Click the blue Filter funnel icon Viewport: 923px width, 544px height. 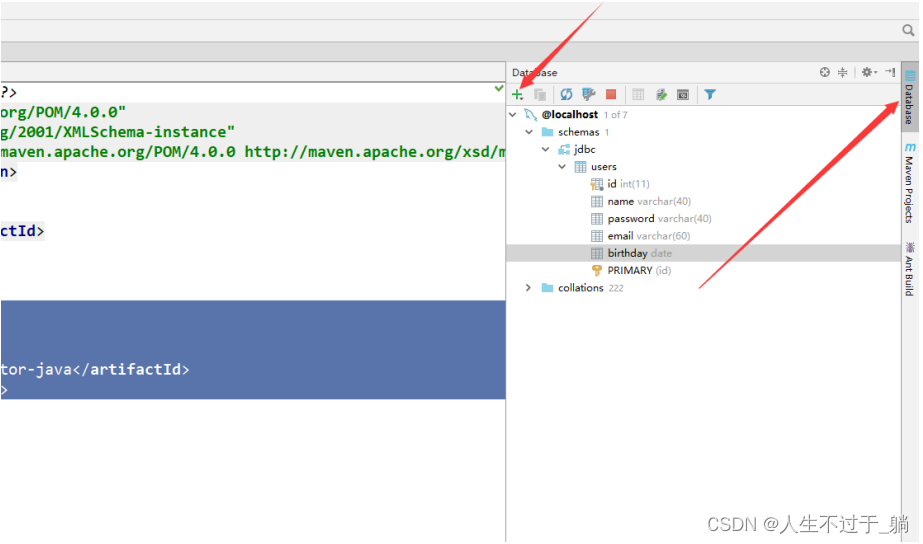(x=710, y=94)
